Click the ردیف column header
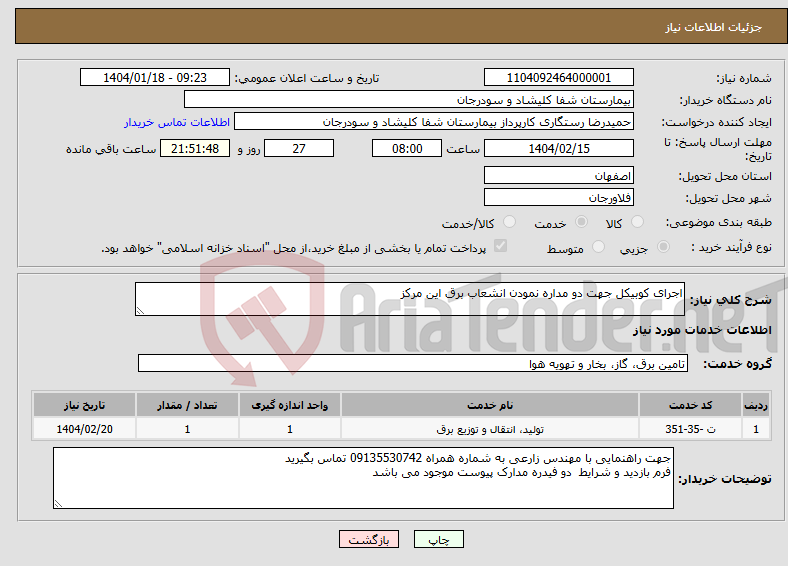Screen dimensions: 788x566 coord(756,405)
